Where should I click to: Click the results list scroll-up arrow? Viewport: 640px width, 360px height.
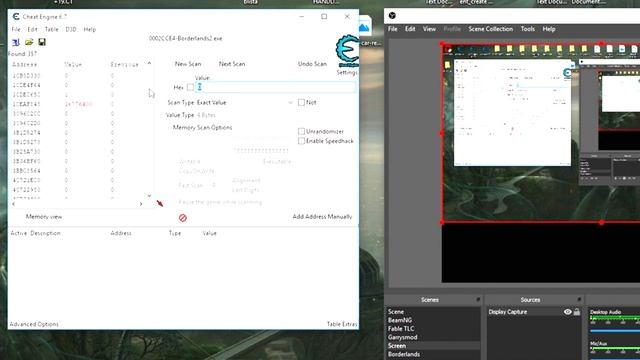click(x=149, y=63)
